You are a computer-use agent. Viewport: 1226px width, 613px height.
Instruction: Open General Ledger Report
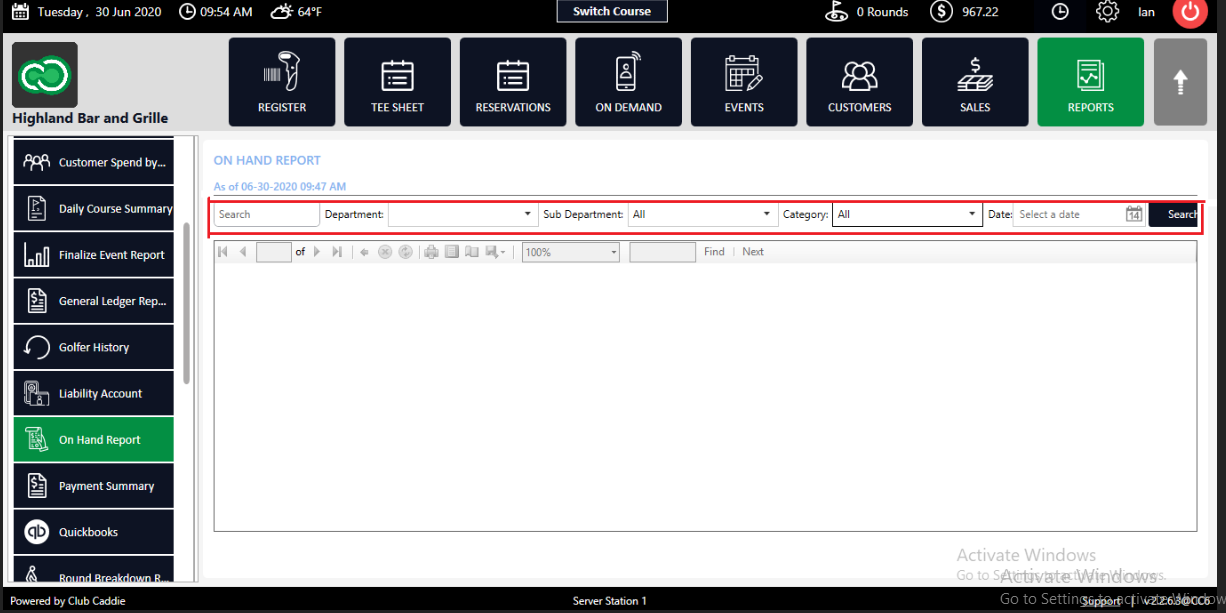[x=93, y=301]
